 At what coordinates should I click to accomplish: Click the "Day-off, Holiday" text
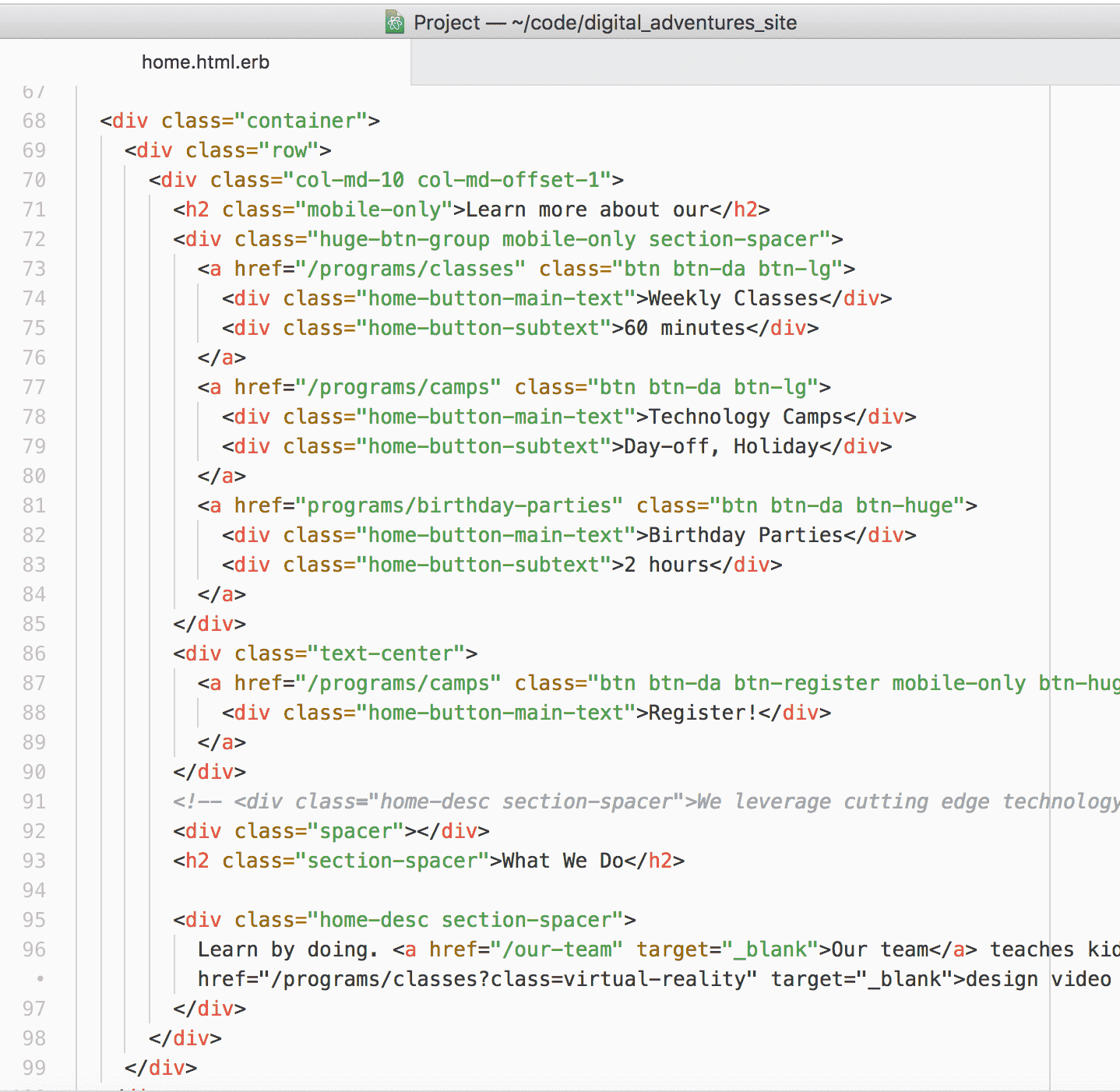pos(721,446)
